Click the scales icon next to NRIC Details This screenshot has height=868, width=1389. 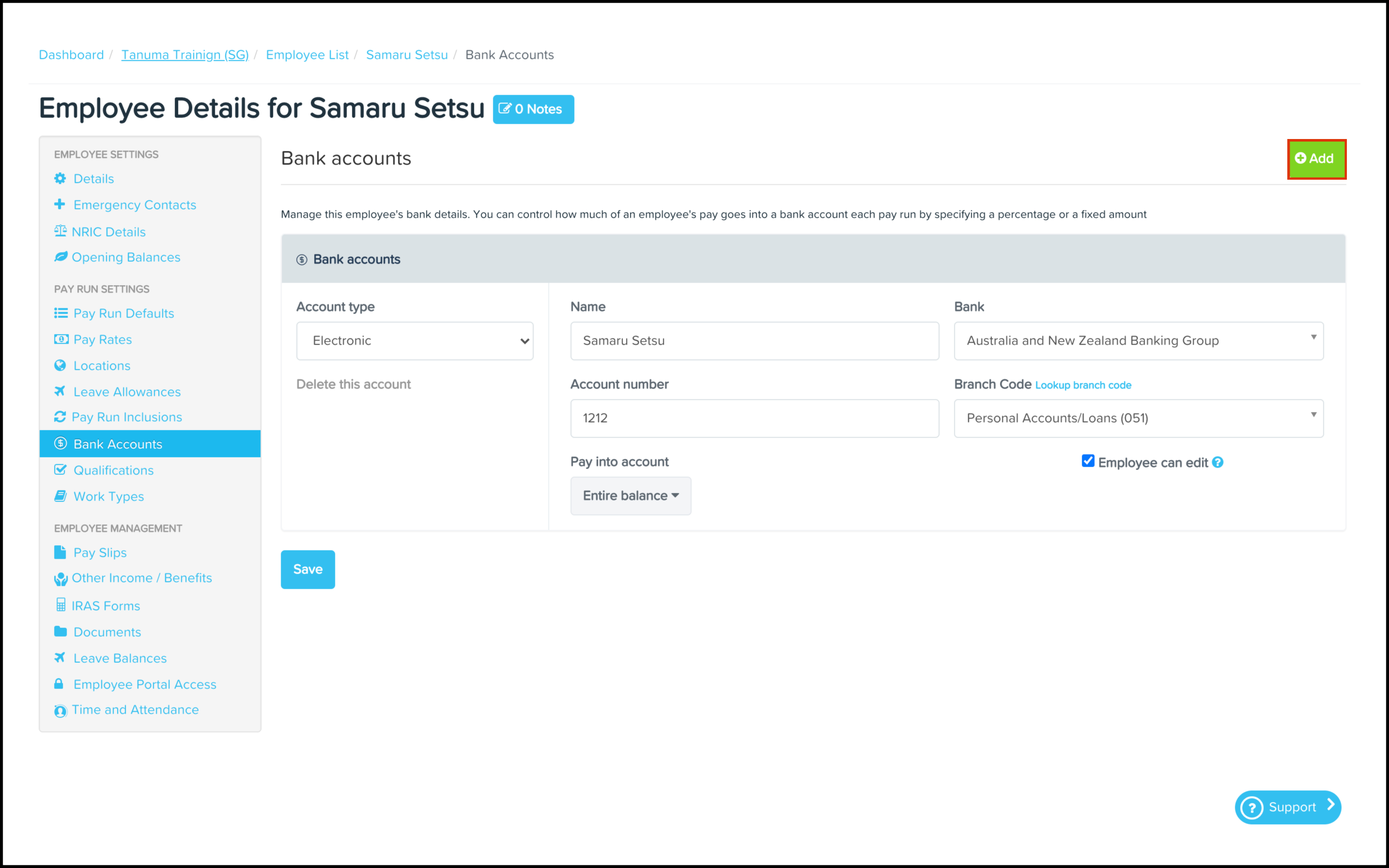point(60,232)
